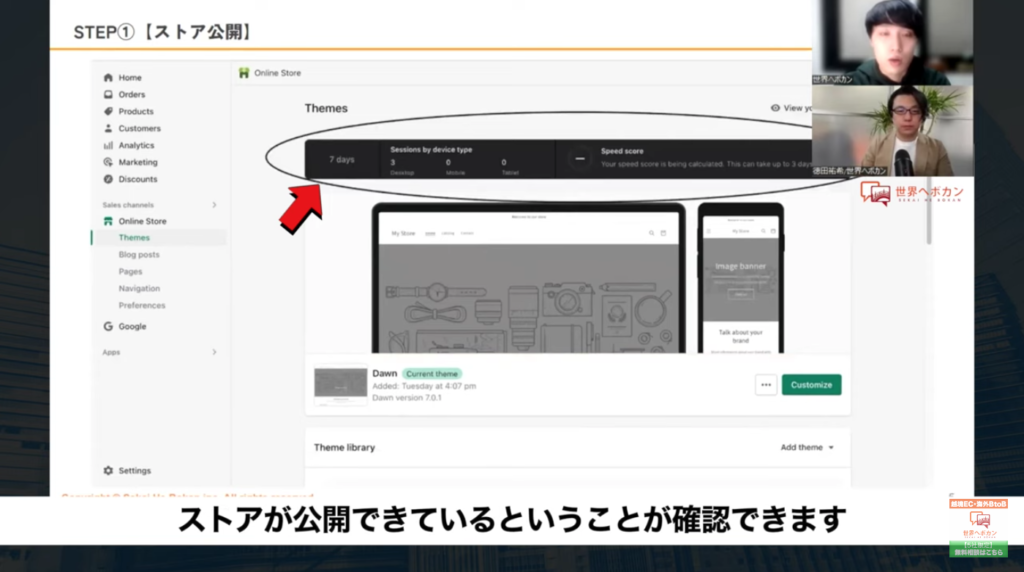
Task: Open Settings at sidebar bottom
Action: pyautogui.click(x=135, y=470)
